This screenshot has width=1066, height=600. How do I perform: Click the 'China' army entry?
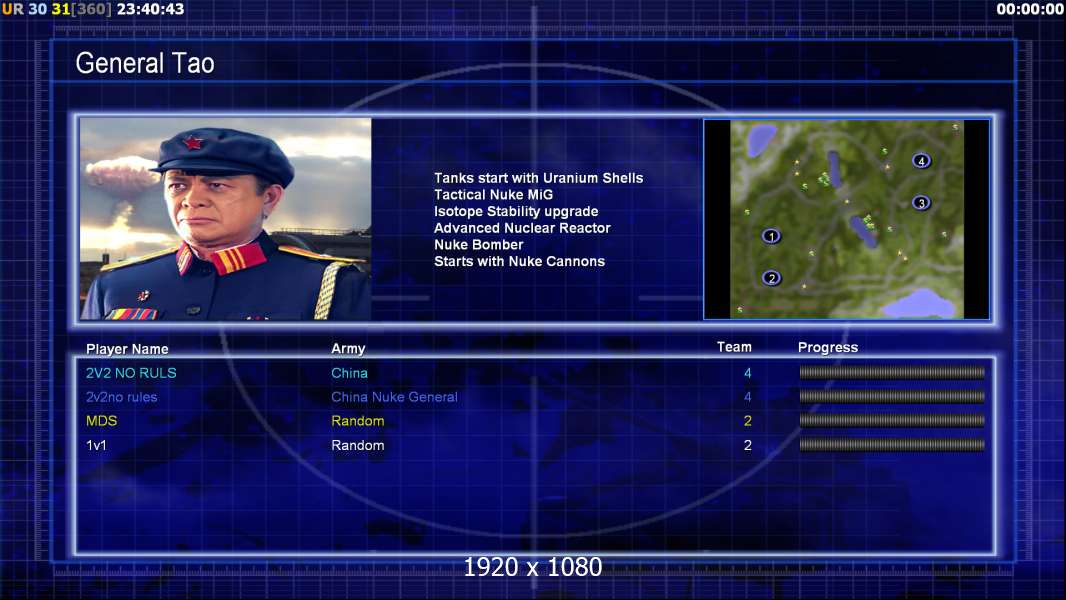(349, 373)
